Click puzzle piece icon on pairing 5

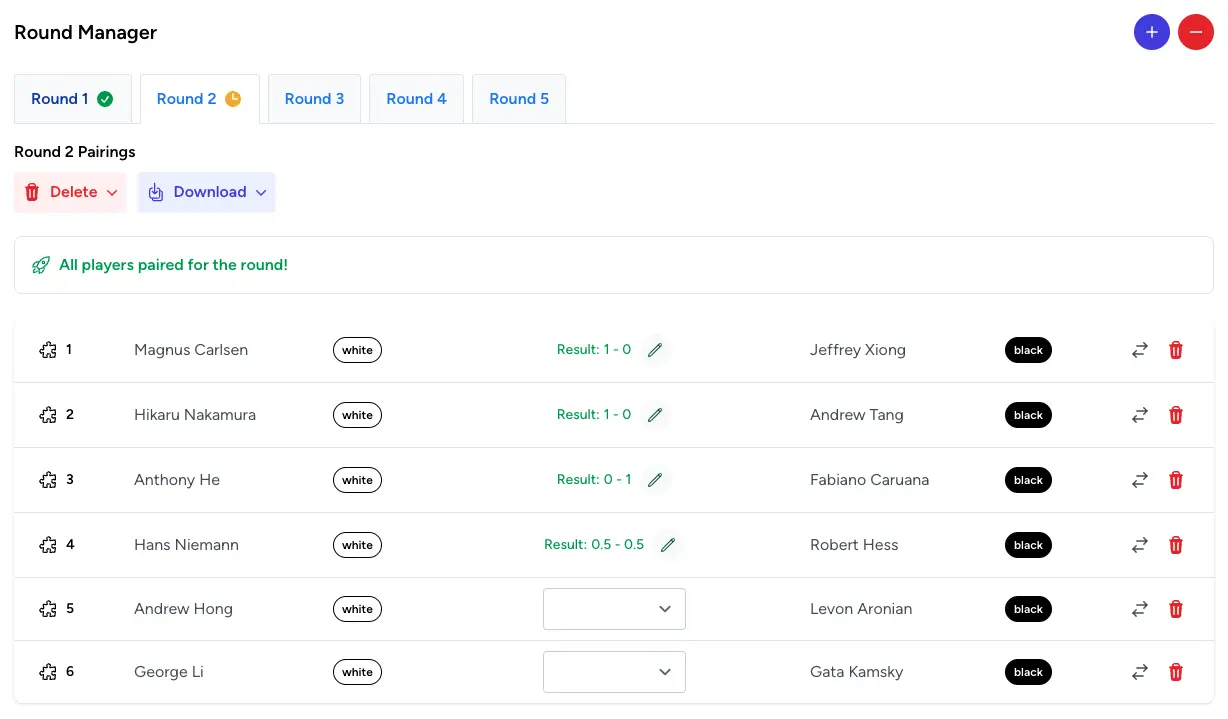[x=47, y=609]
